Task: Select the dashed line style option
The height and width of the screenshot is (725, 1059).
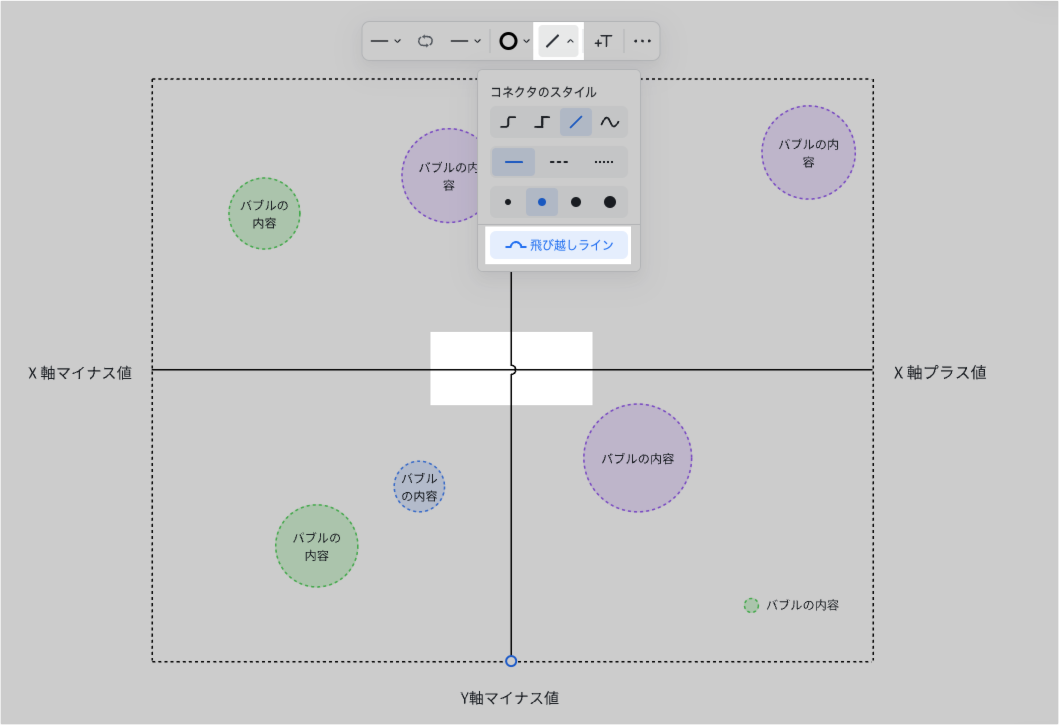Action: 559,162
